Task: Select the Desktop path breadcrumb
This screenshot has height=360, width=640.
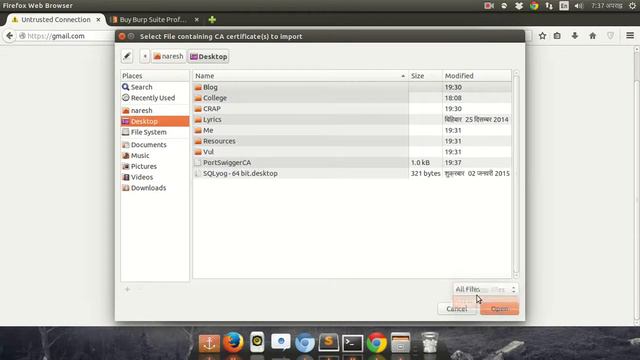Action: tap(209, 56)
